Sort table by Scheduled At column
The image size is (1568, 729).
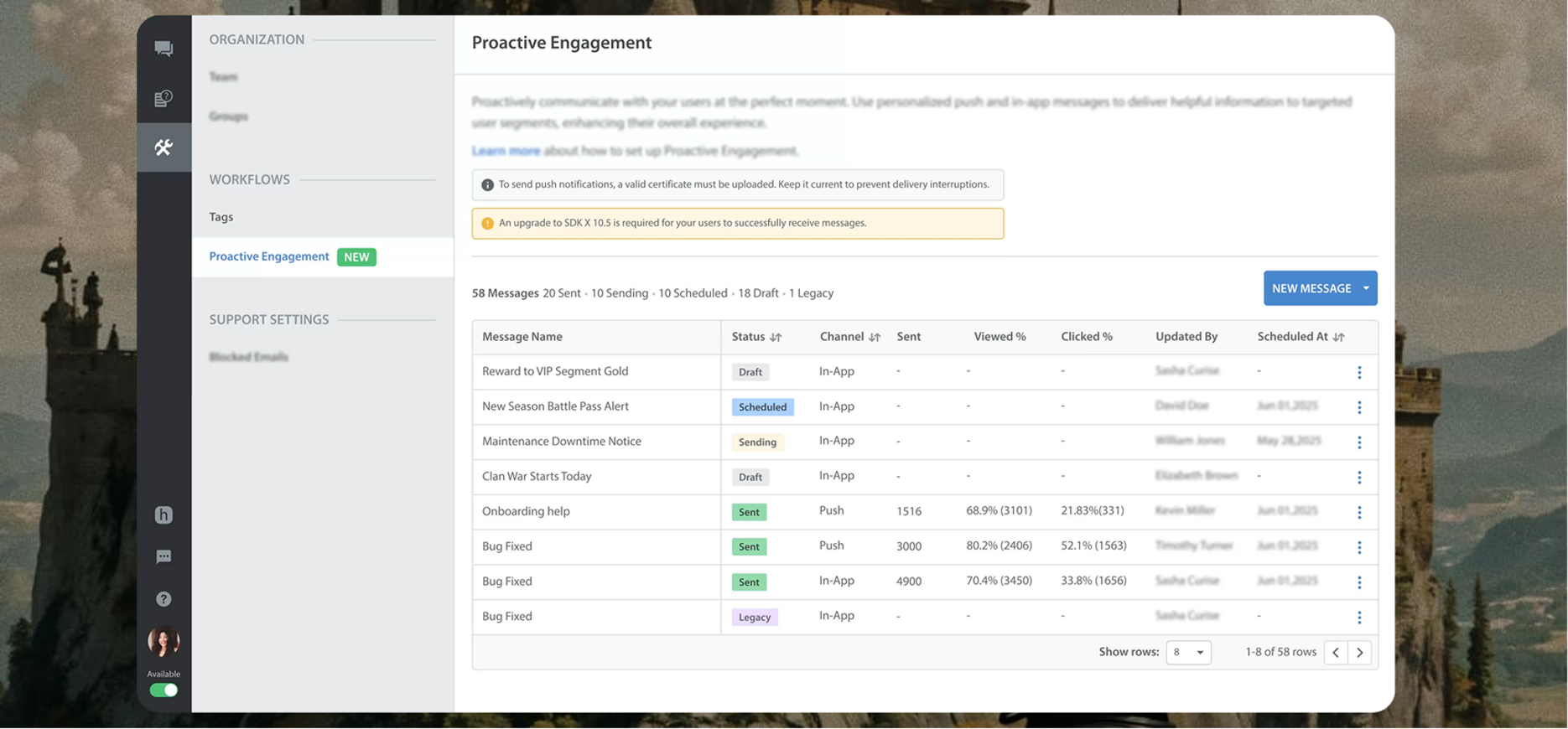pos(1338,337)
